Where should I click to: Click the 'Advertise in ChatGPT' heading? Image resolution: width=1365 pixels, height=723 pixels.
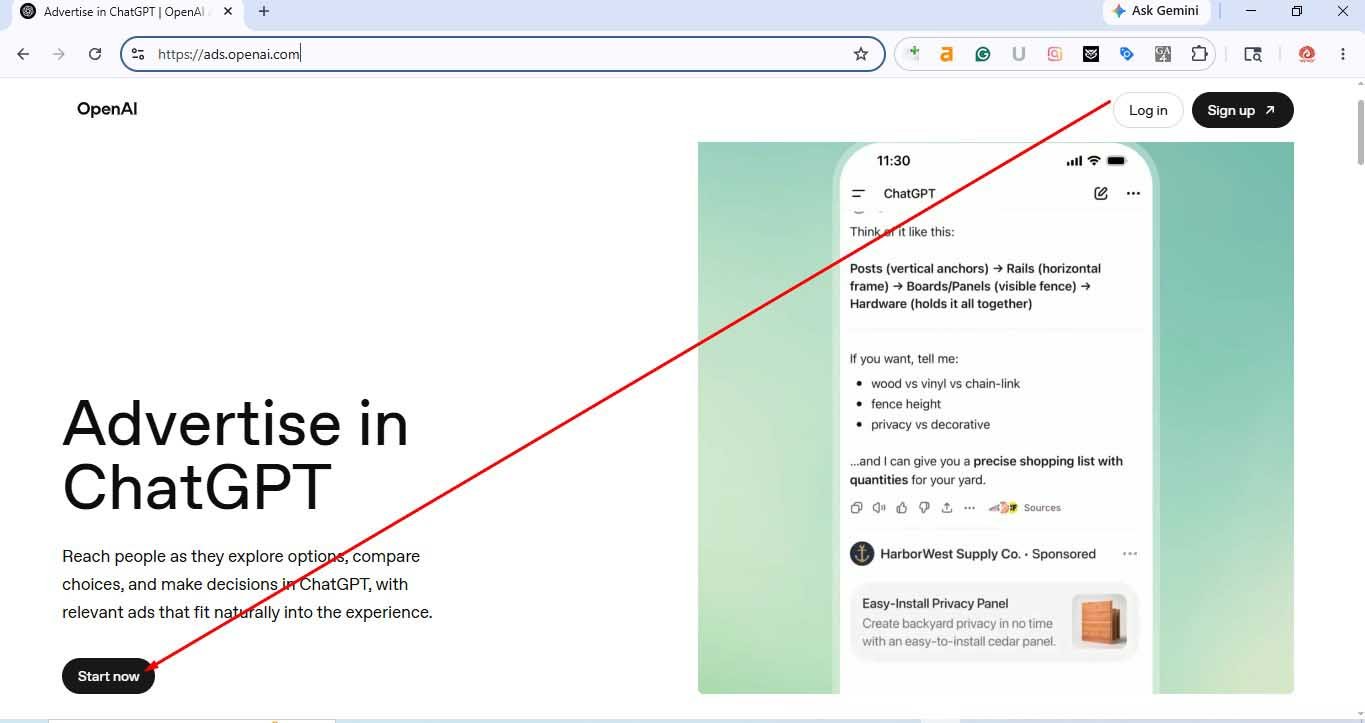pos(235,454)
